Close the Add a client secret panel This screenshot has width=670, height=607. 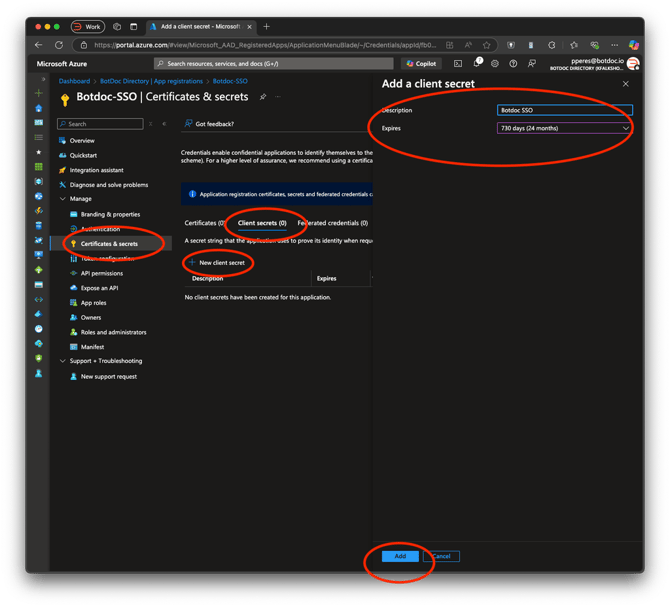pos(626,84)
